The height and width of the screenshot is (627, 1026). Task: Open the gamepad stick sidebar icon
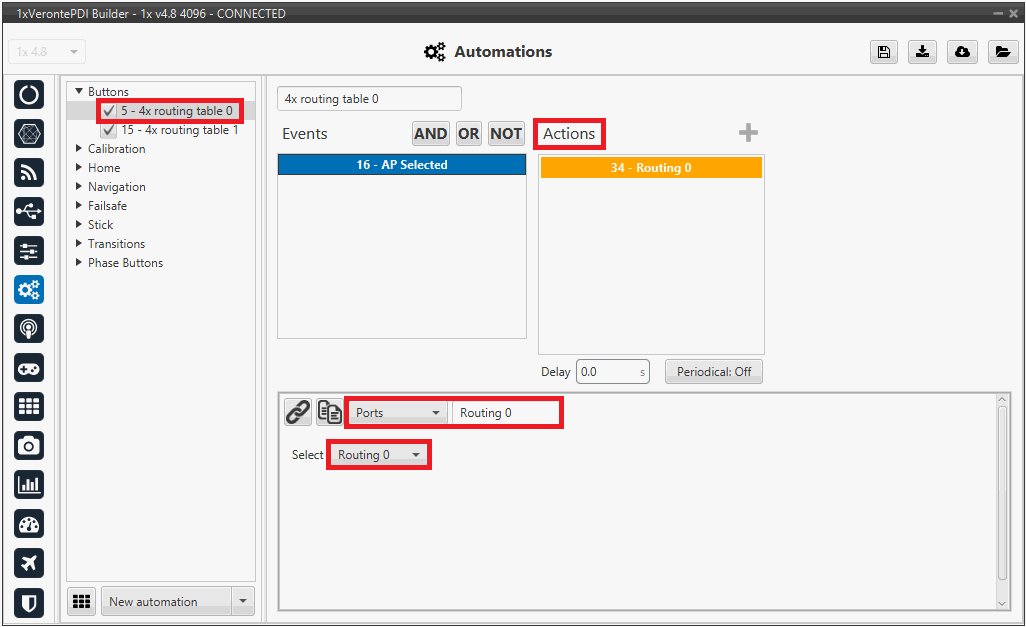29,367
